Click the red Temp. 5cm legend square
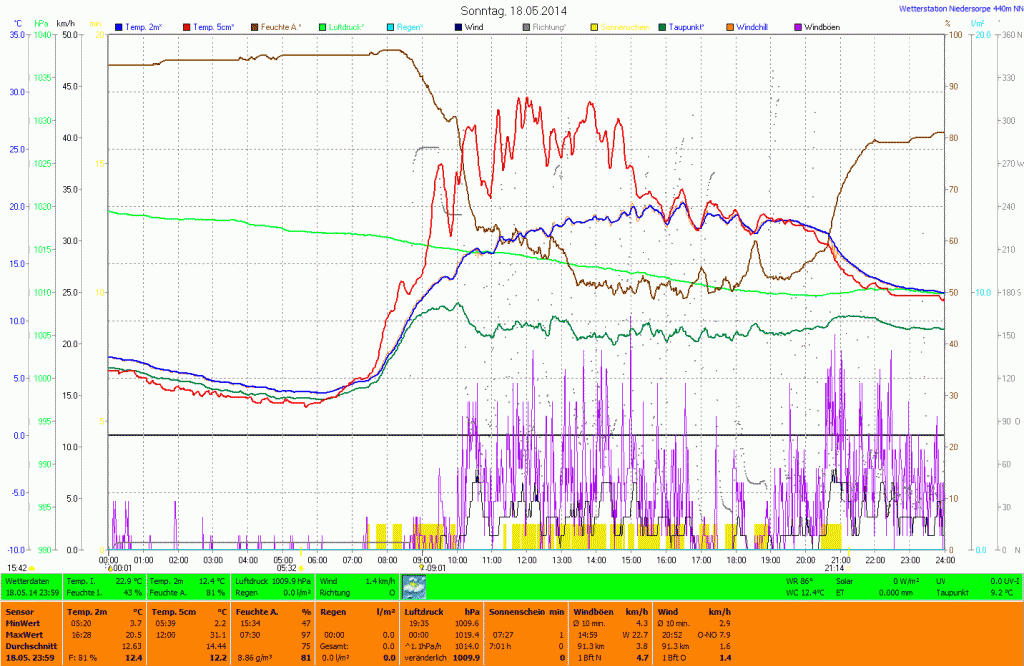 (186, 25)
